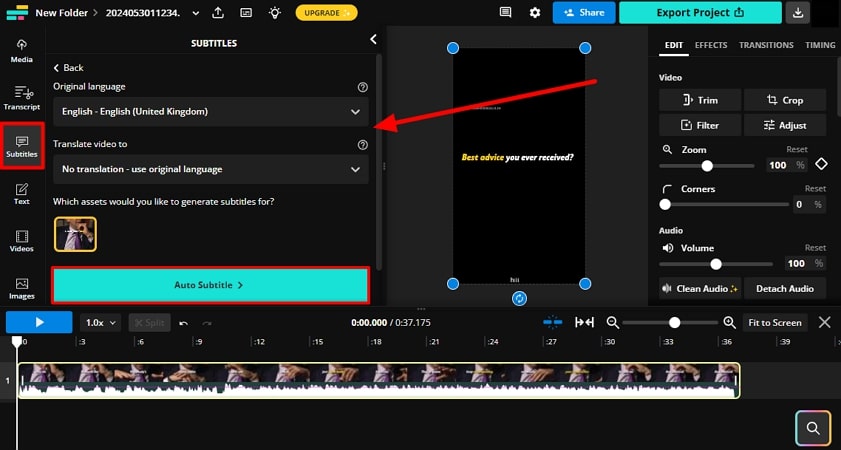841x450 pixels.
Task: Switch to the TRANSITIONS tab
Action: (766, 45)
